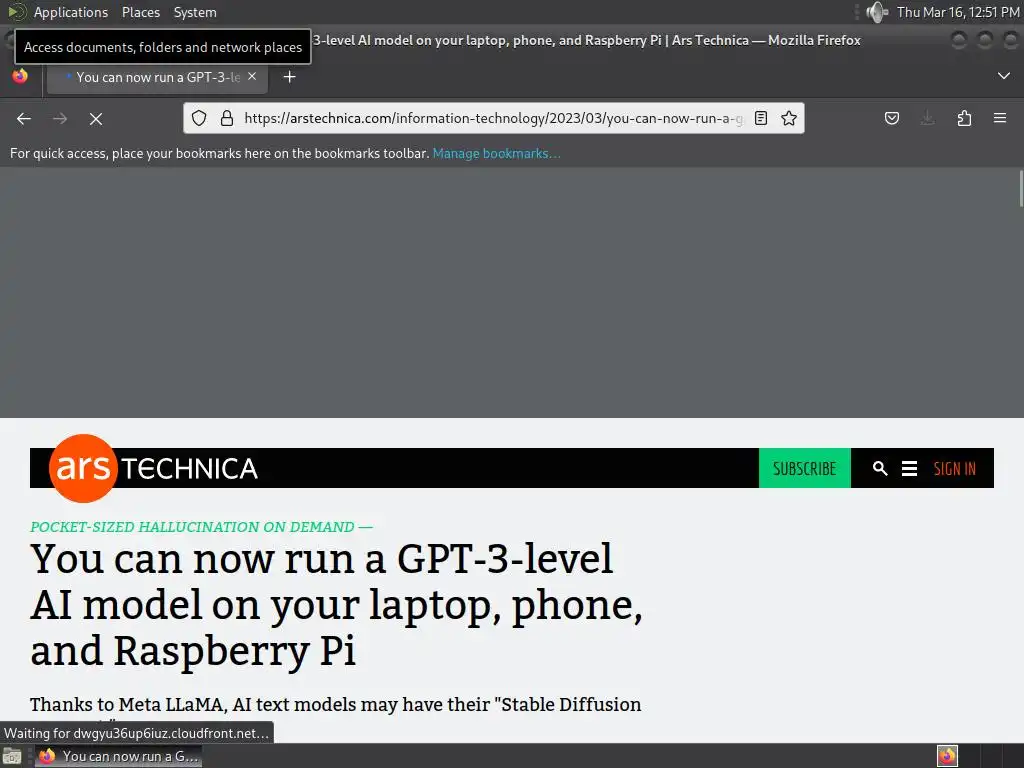Show site security padlock info
This screenshot has height=768, width=1024.
pos(227,118)
